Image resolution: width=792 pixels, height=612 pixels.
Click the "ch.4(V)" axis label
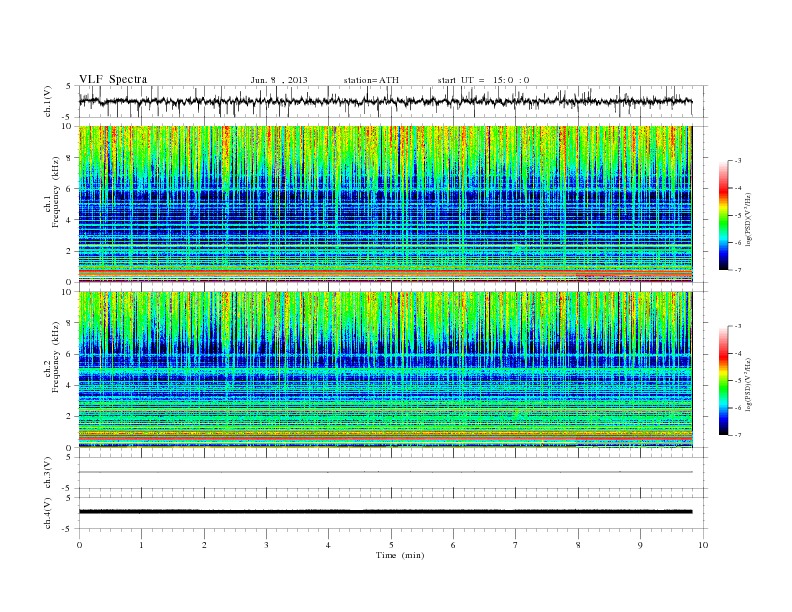point(48,513)
